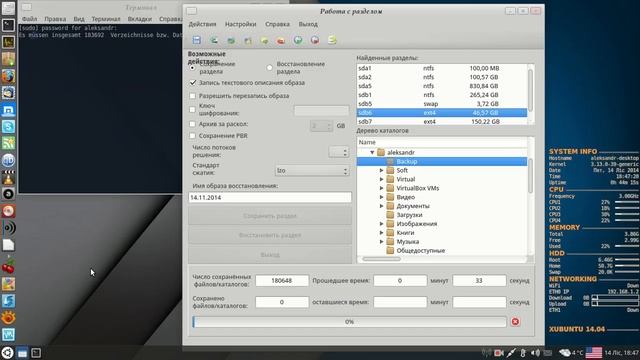
Task: Select the 'Загрузки' folder in tree
Action: pyautogui.click(x=409, y=215)
